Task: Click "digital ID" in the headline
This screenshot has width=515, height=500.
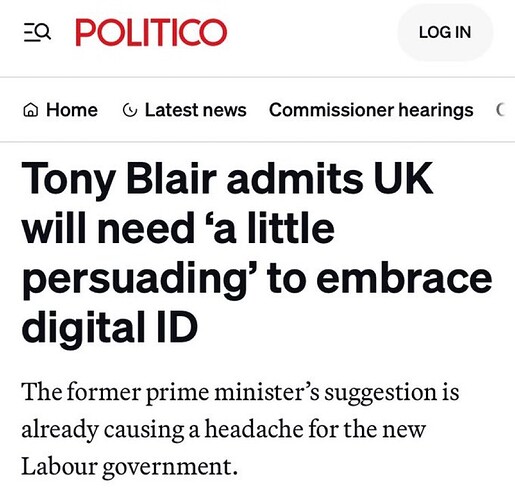Action: point(110,327)
